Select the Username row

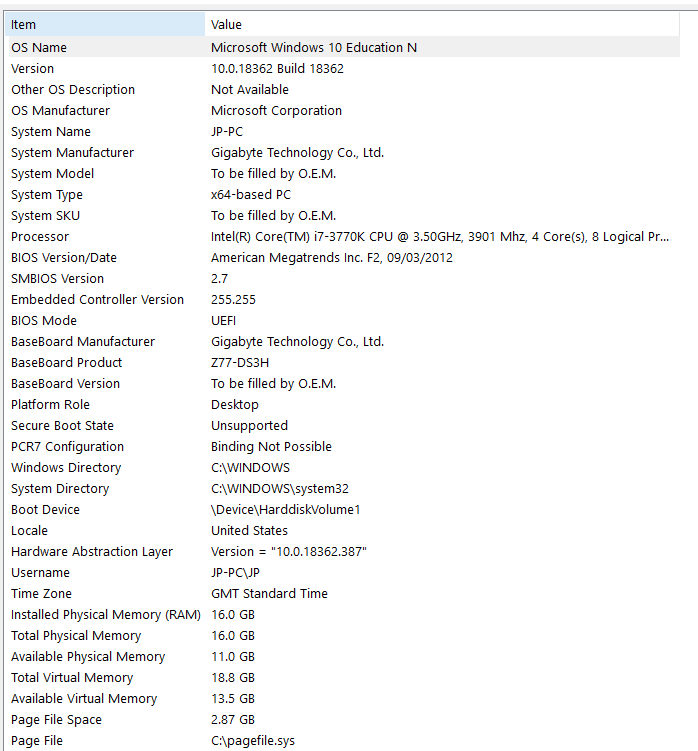pos(40,573)
